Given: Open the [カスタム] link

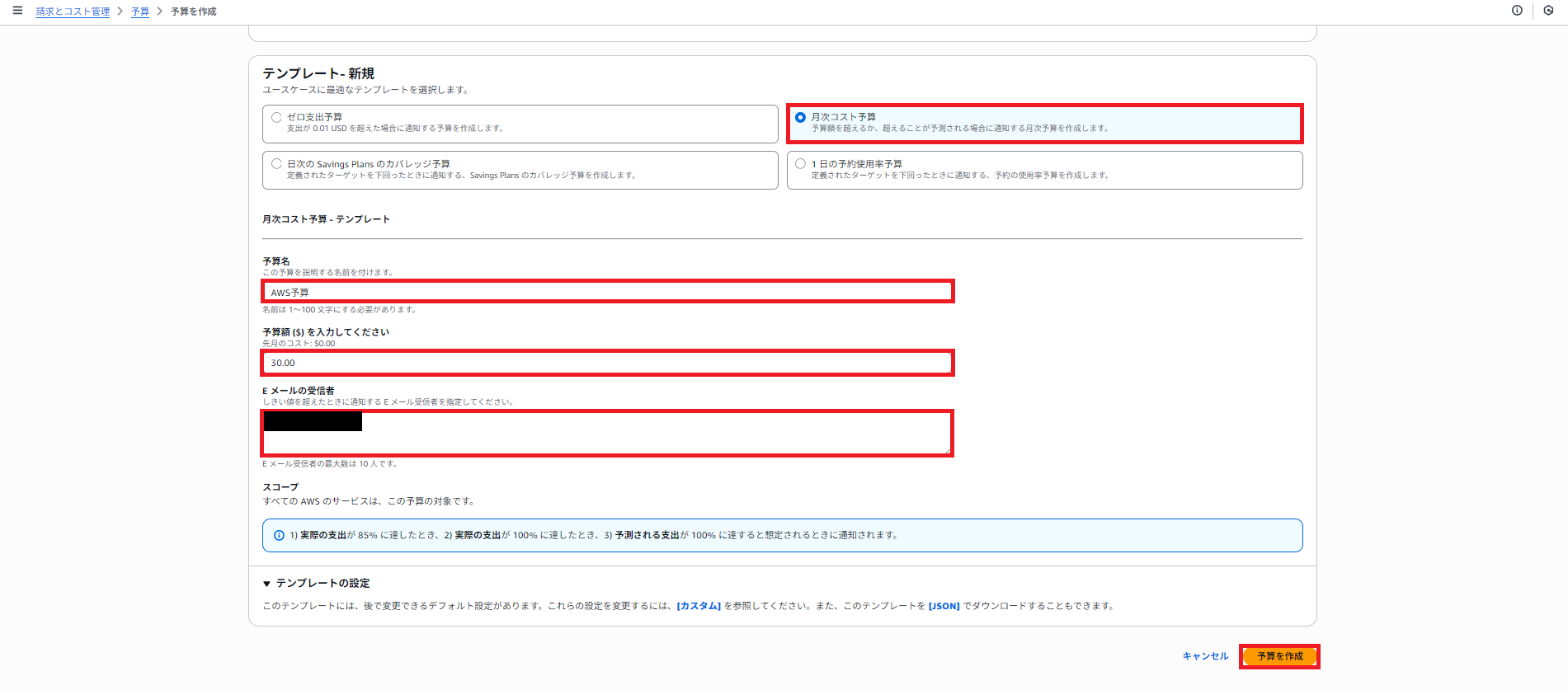Looking at the screenshot, I should [699, 606].
